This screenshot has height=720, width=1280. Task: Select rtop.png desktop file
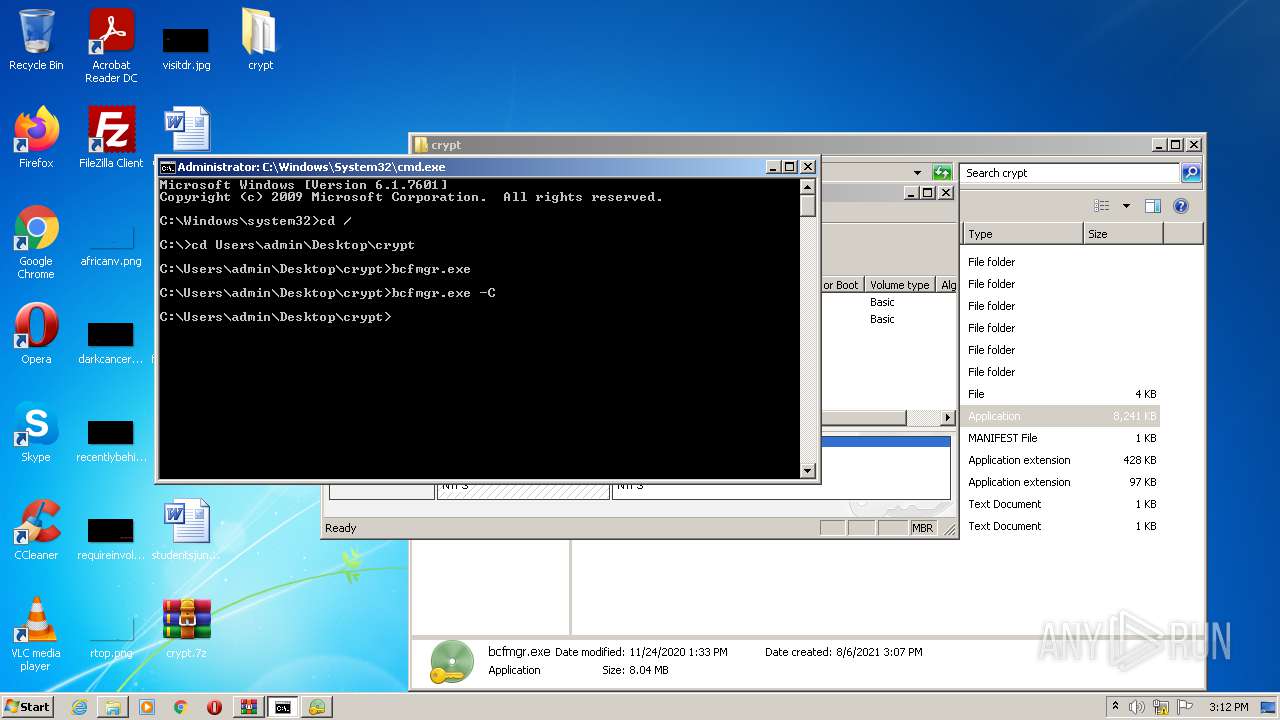pos(111,636)
